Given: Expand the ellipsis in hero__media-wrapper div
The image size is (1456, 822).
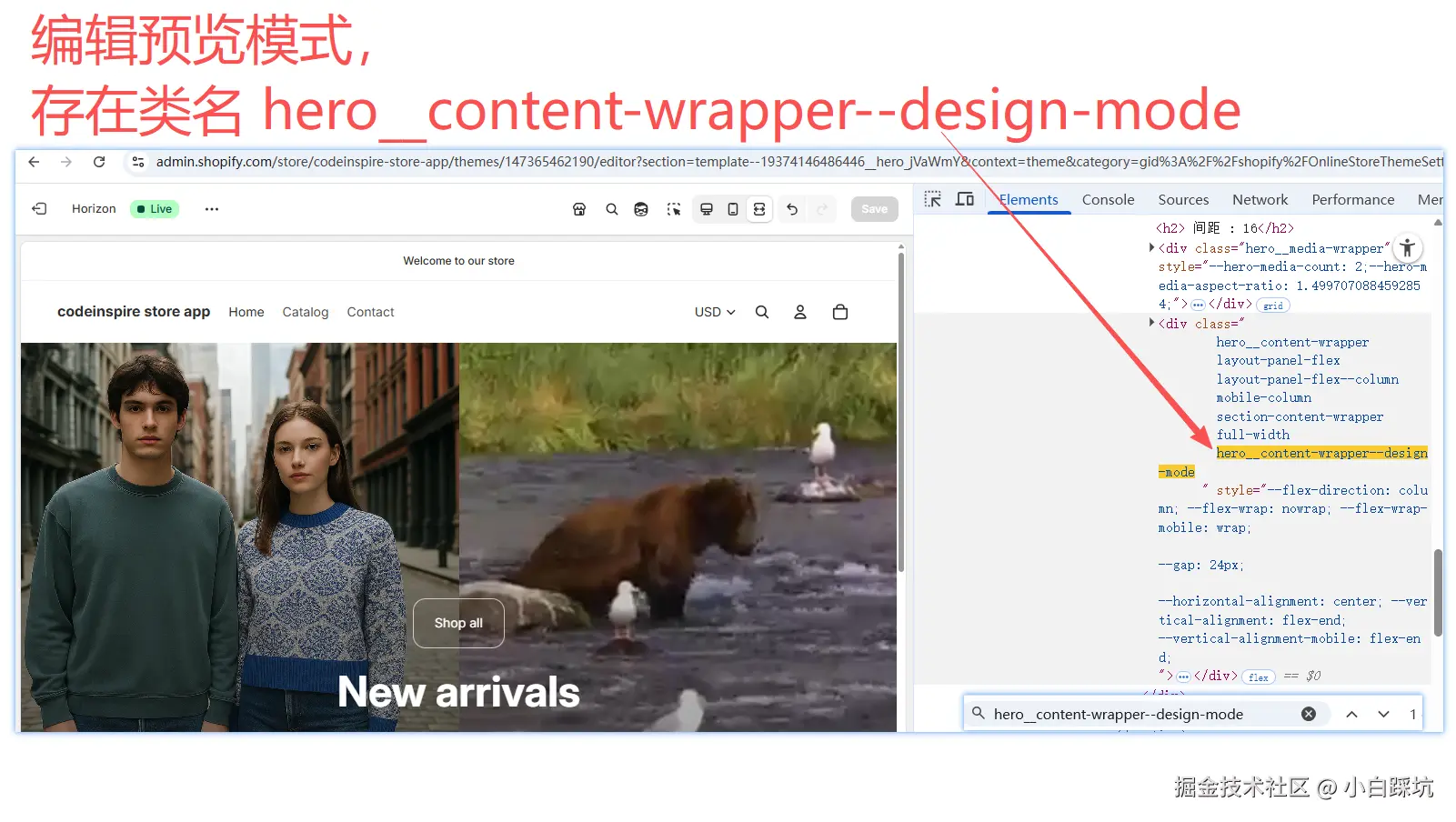Looking at the screenshot, I should click(1198, 305).
